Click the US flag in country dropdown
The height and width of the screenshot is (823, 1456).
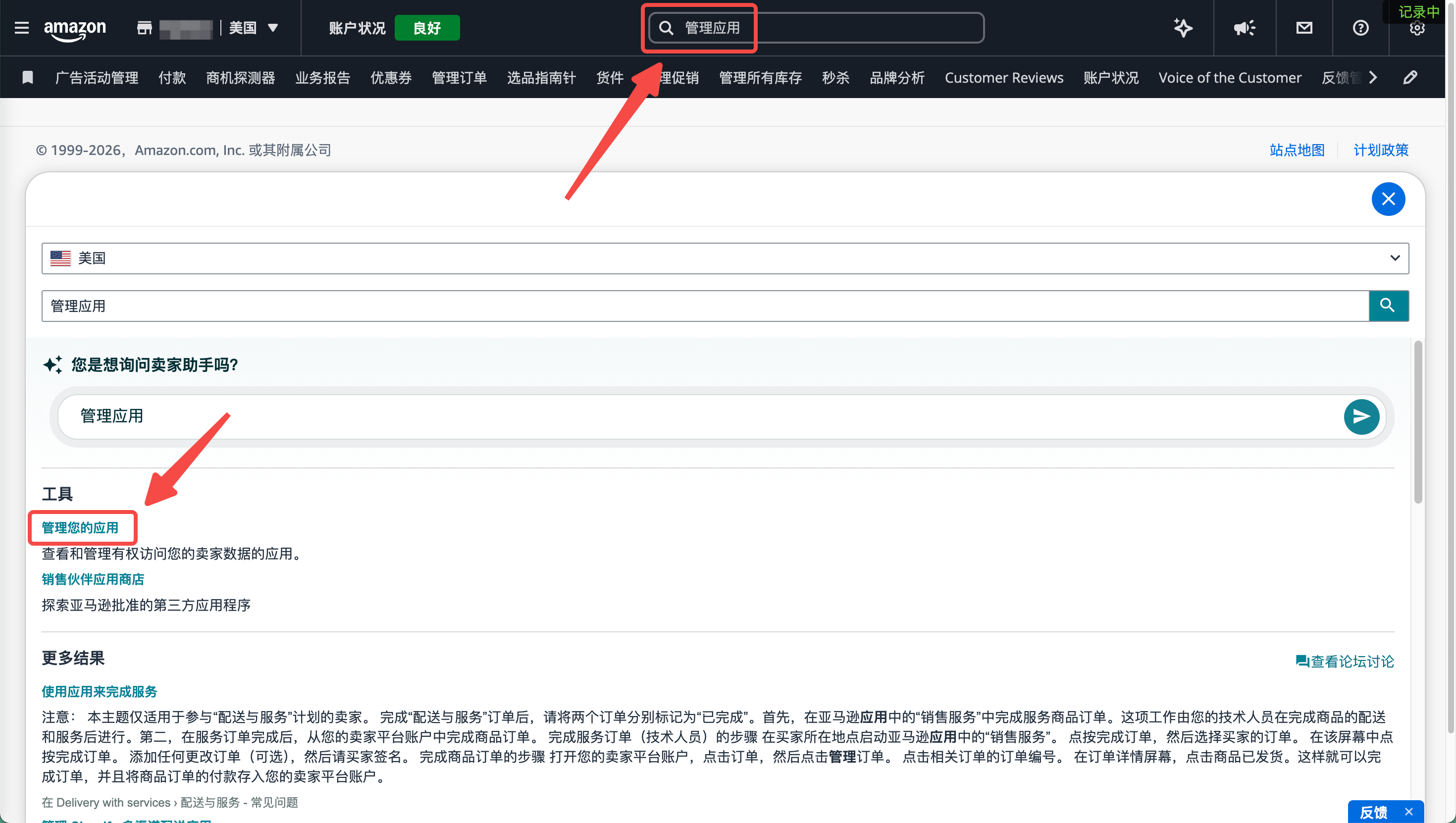(60, 258)
